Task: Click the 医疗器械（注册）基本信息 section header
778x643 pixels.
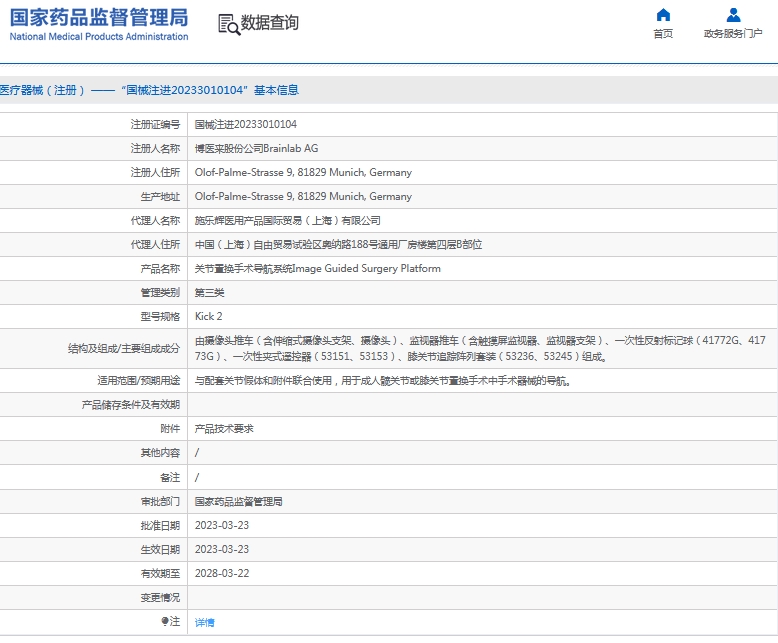Action: click(x=149, y=90)
